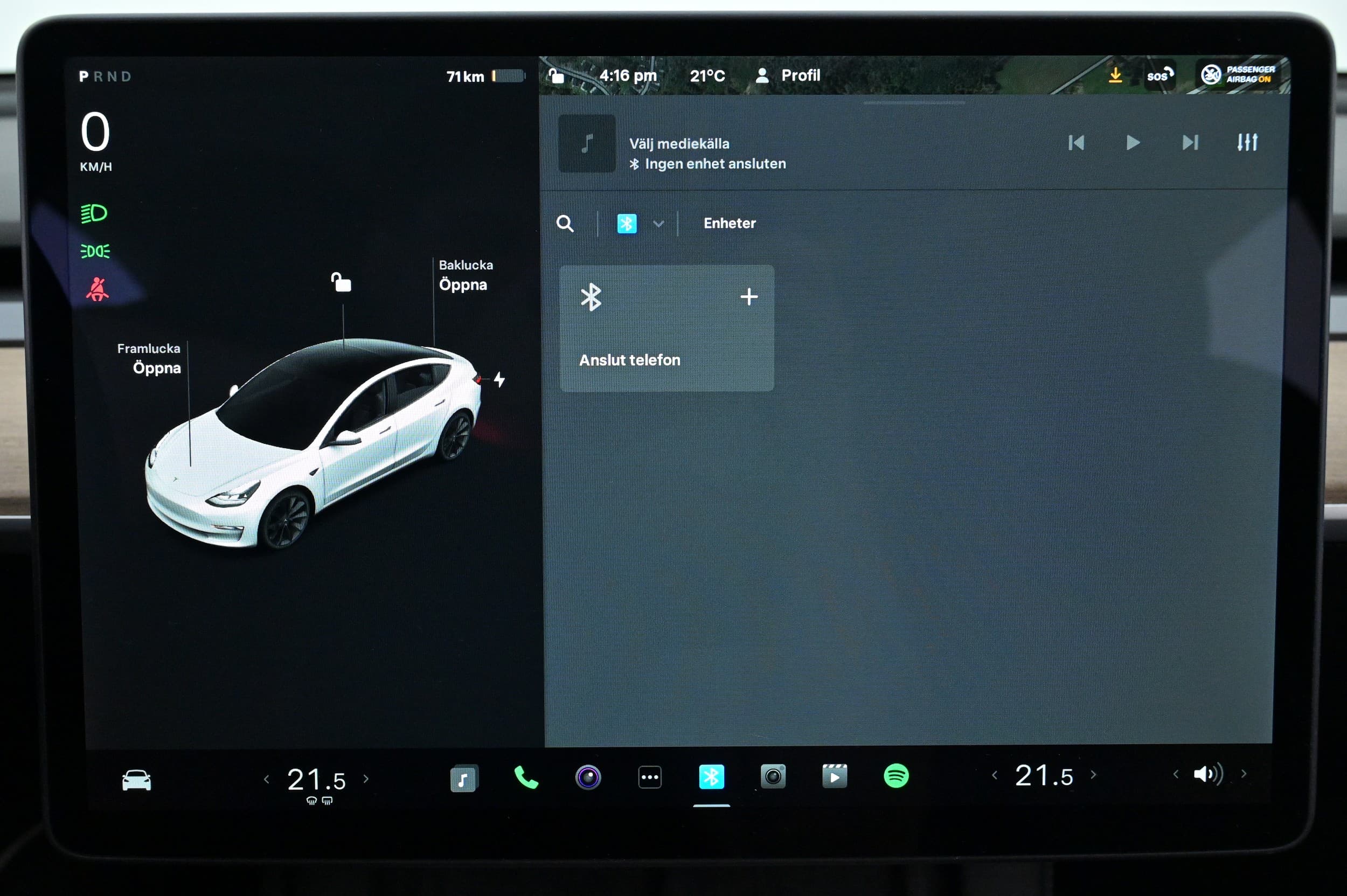The height and width of the screenshot is (896, 1347).
Task: Tap red seatbelt warning icon
Action: (x=97, y=289)
